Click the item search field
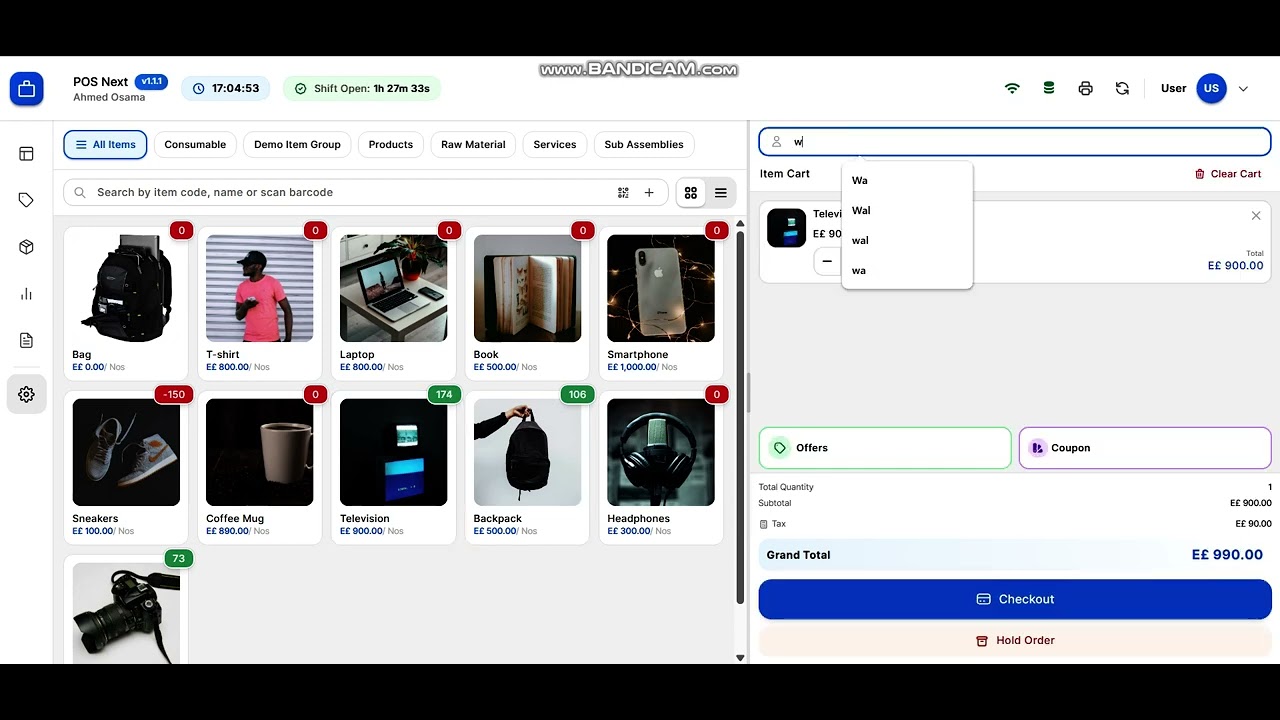The image size is (1280, 720). point(365,192)
